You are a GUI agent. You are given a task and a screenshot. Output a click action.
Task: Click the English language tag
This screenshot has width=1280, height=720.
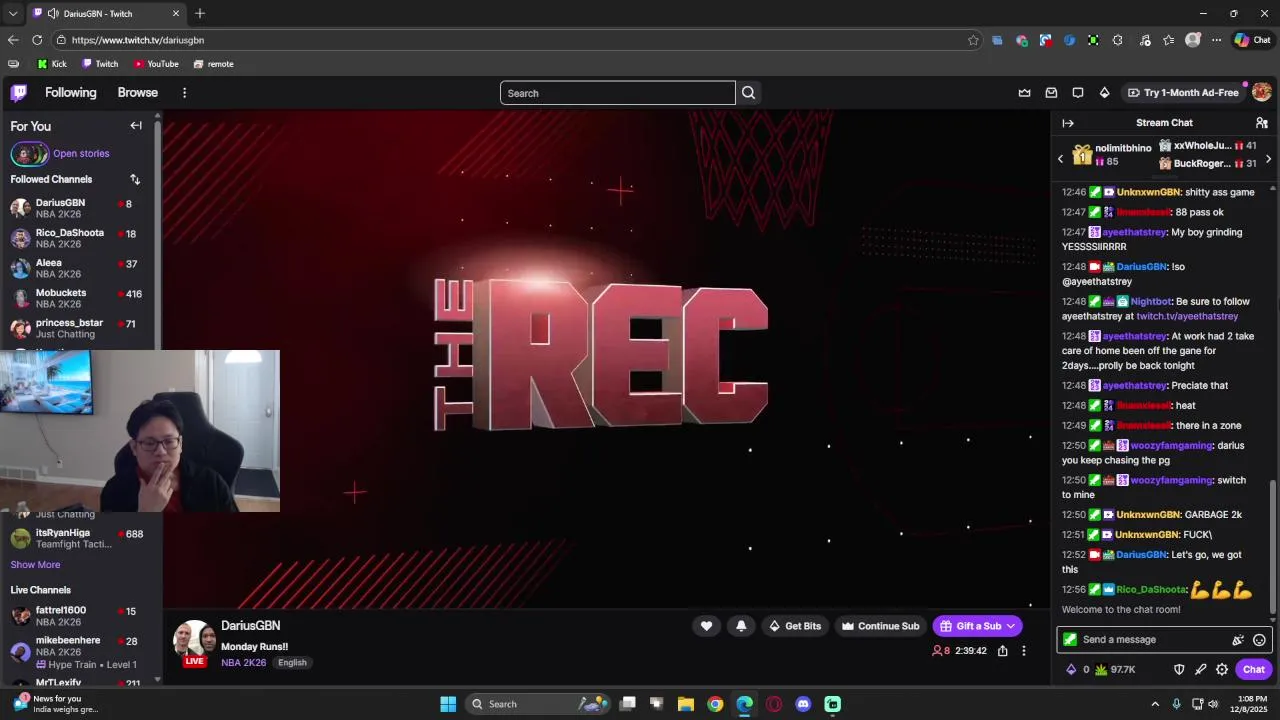tap(292, 663)
